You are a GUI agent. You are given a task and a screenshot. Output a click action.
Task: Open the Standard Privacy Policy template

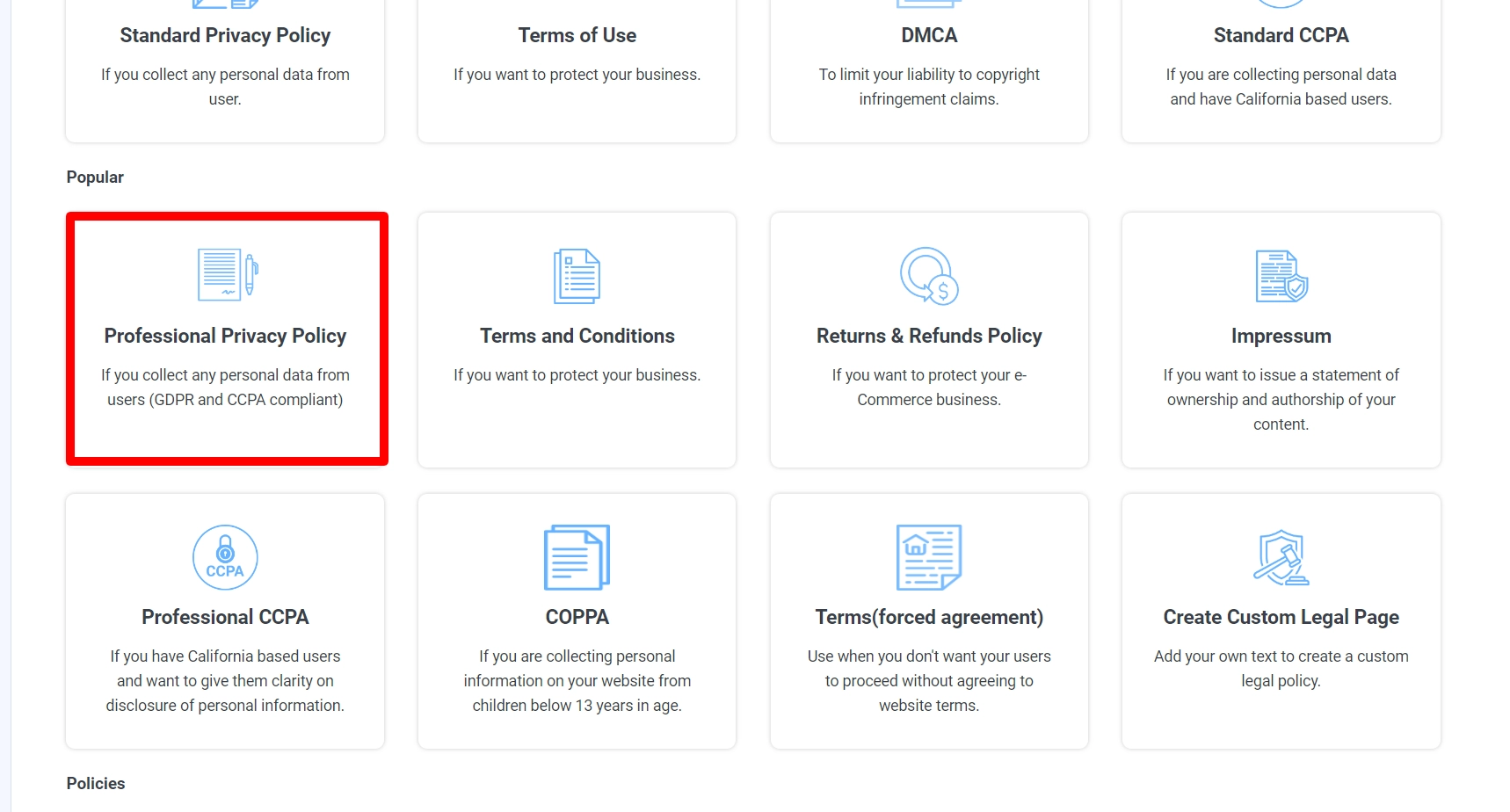tap(225, 35)
